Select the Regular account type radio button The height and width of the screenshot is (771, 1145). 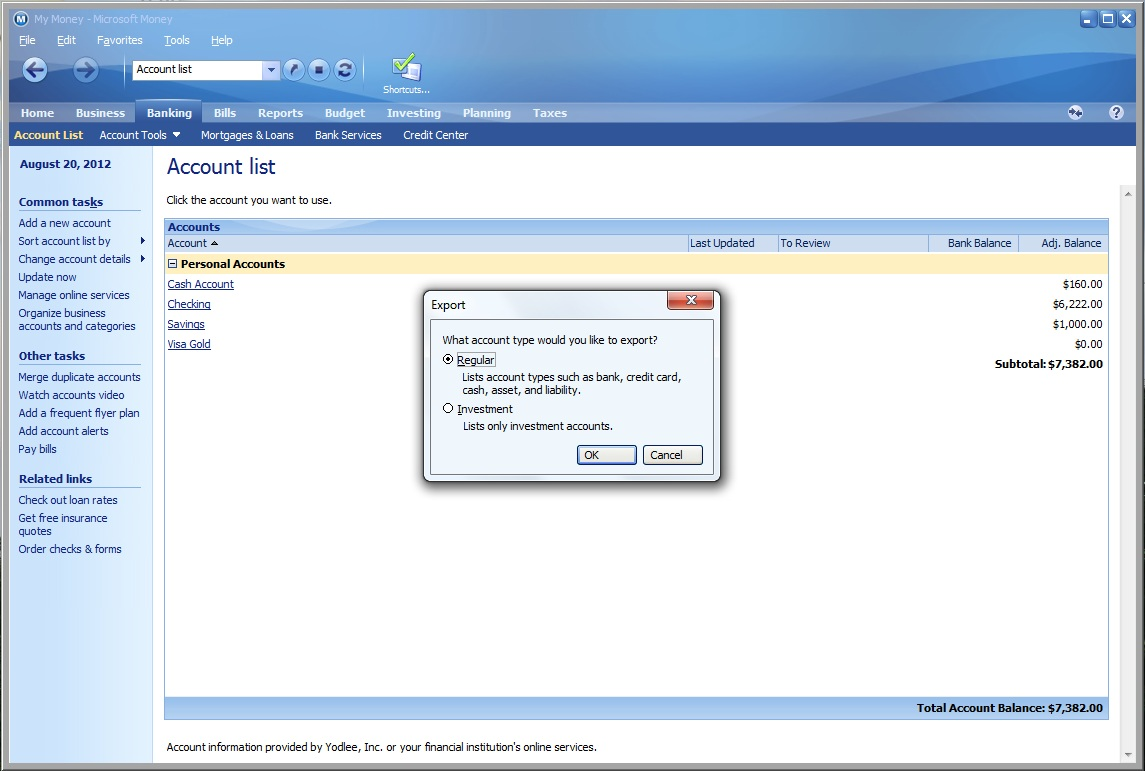pyautogui.click(x=448, y=359)
